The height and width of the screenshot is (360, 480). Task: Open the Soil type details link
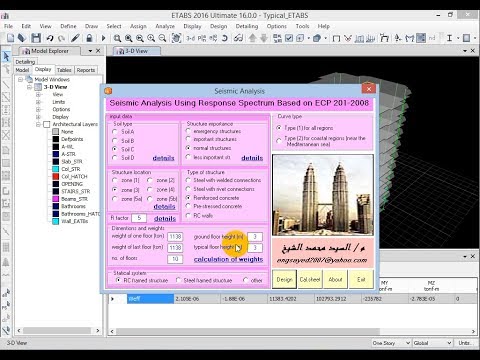click(163, 158)
